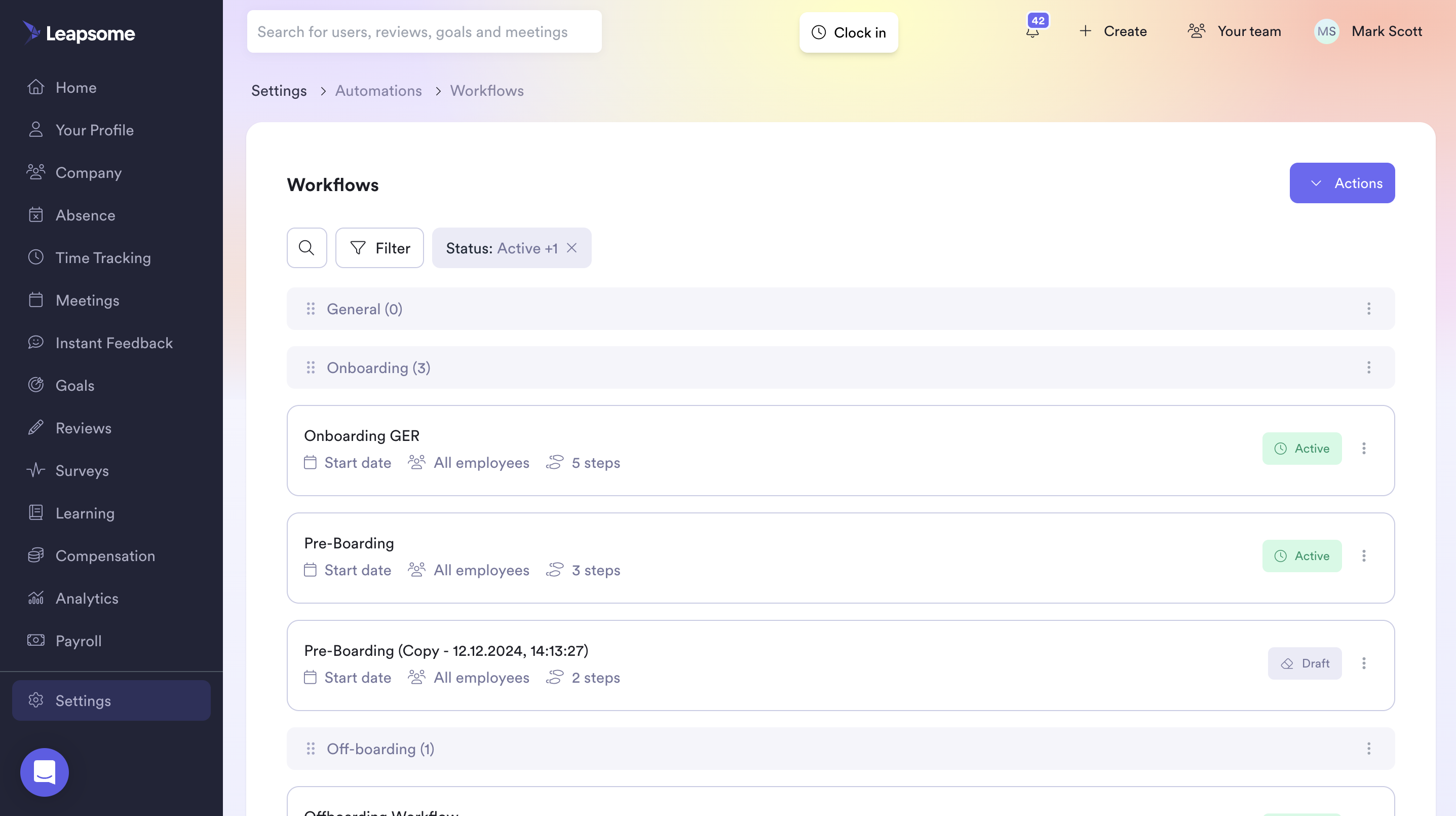Go to Settings breadcrumb
The width and height of the screenshot is (1456, 816).
(279, 91)
